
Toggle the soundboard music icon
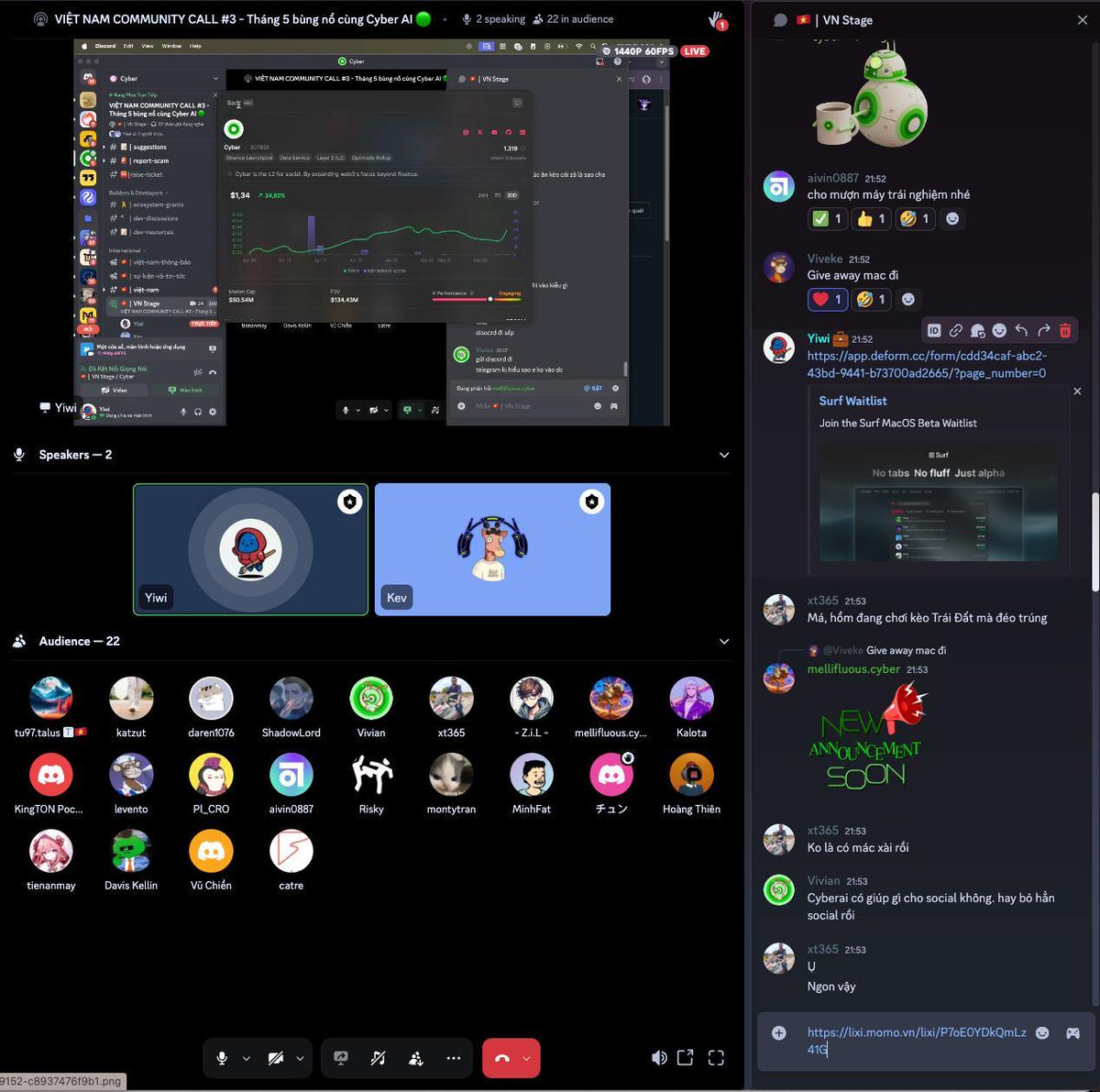pos(378,1058)
